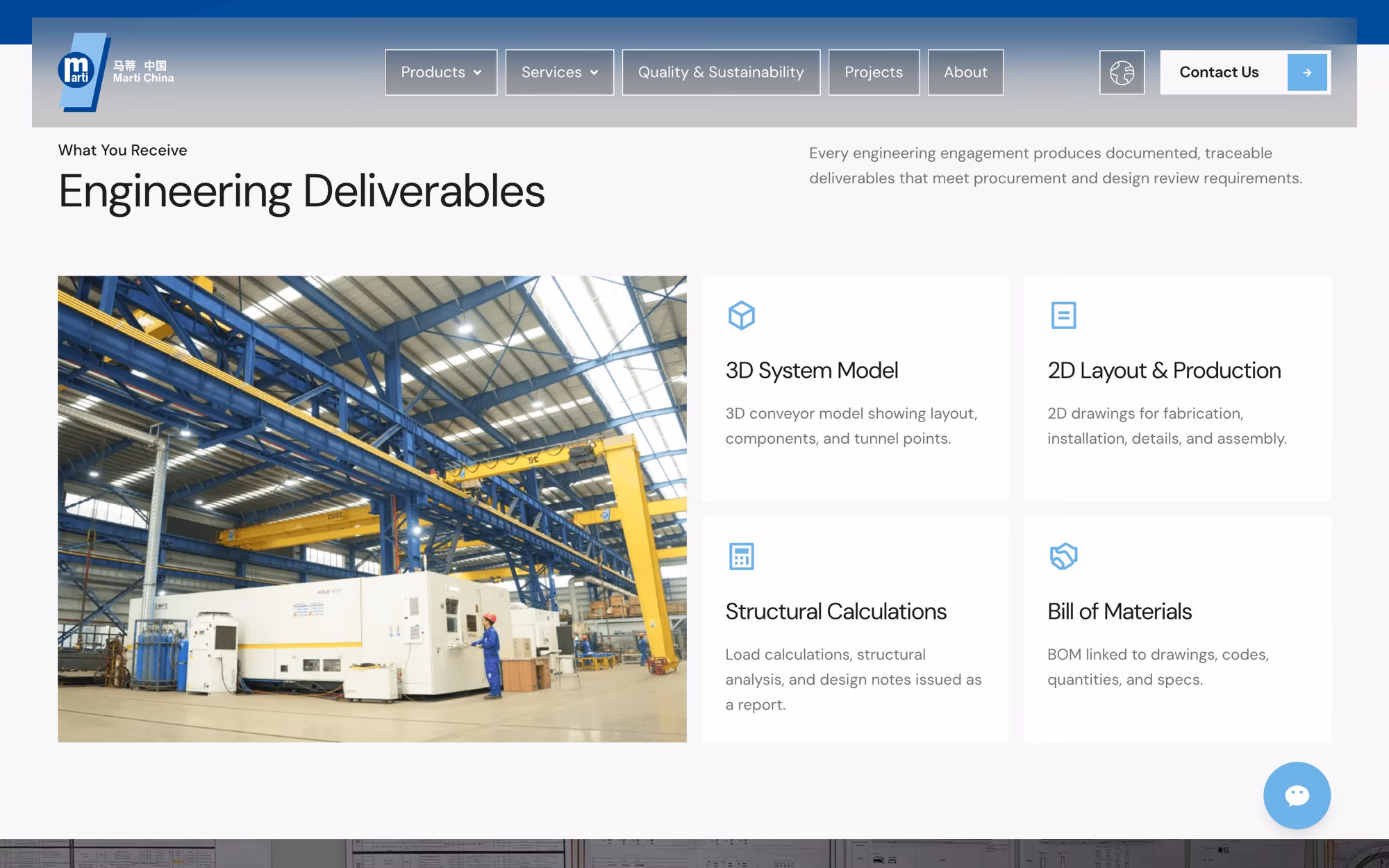Select the 2D Layout & Production heading

point(1164,370)
